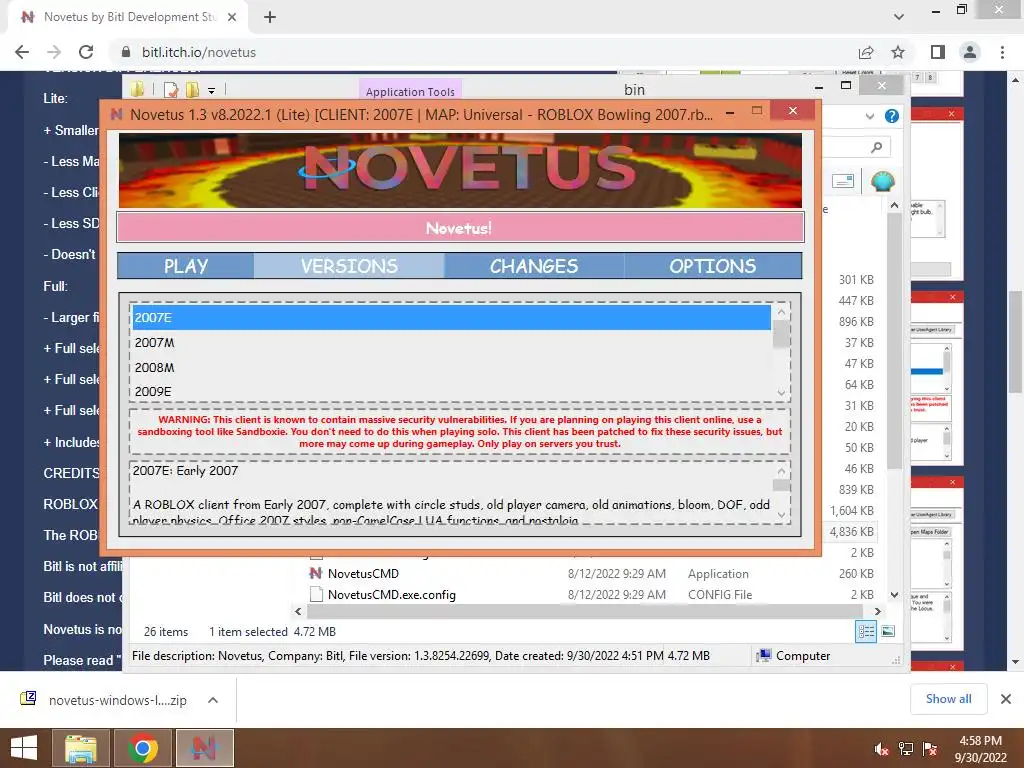Click Action Center flag icon
Viewport: 1024px width, 768px height.
tap(930, 749)
